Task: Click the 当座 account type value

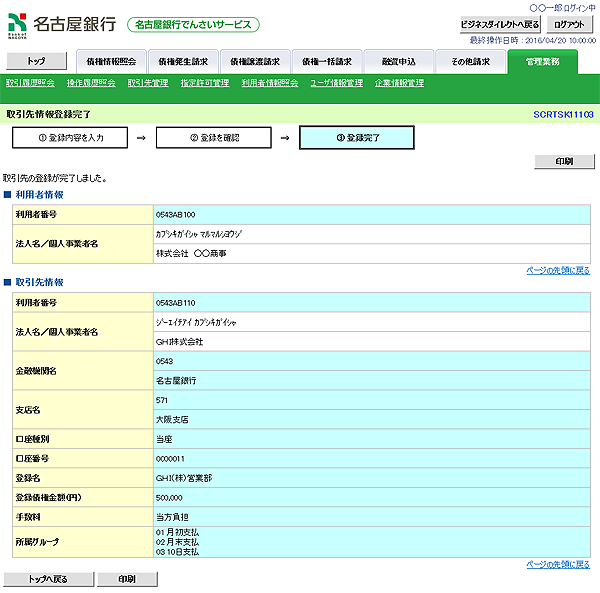Action: pyautogui.click(x=164, y=439)
